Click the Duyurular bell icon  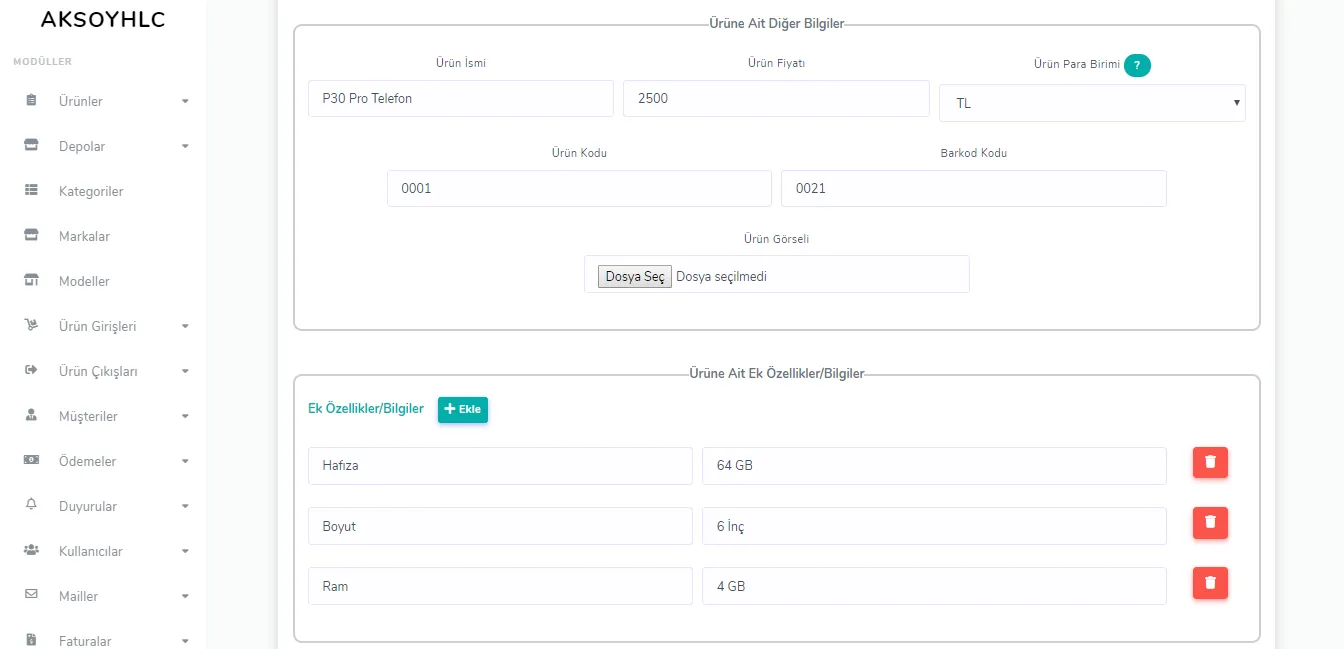(31, 505)
